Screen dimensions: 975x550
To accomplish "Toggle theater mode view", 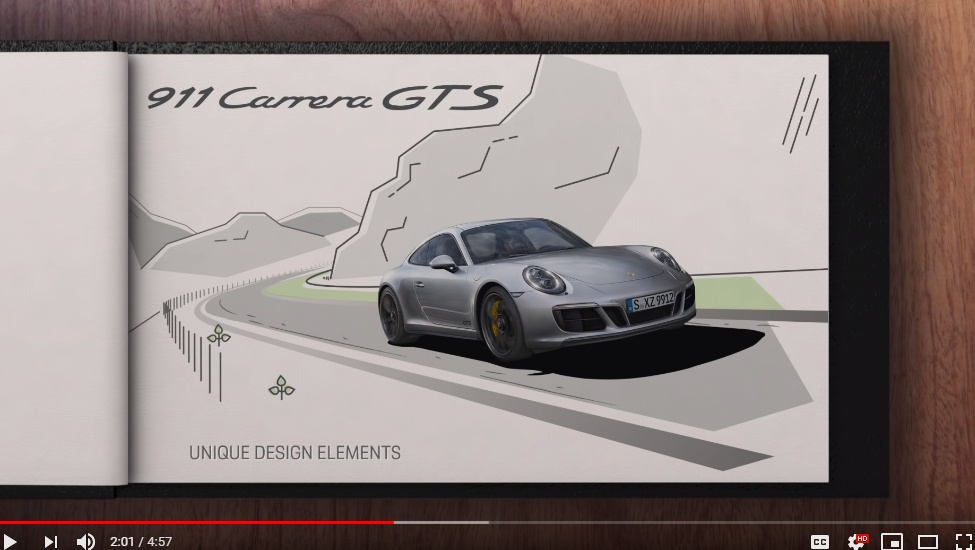I will click(x=928, y=542).
